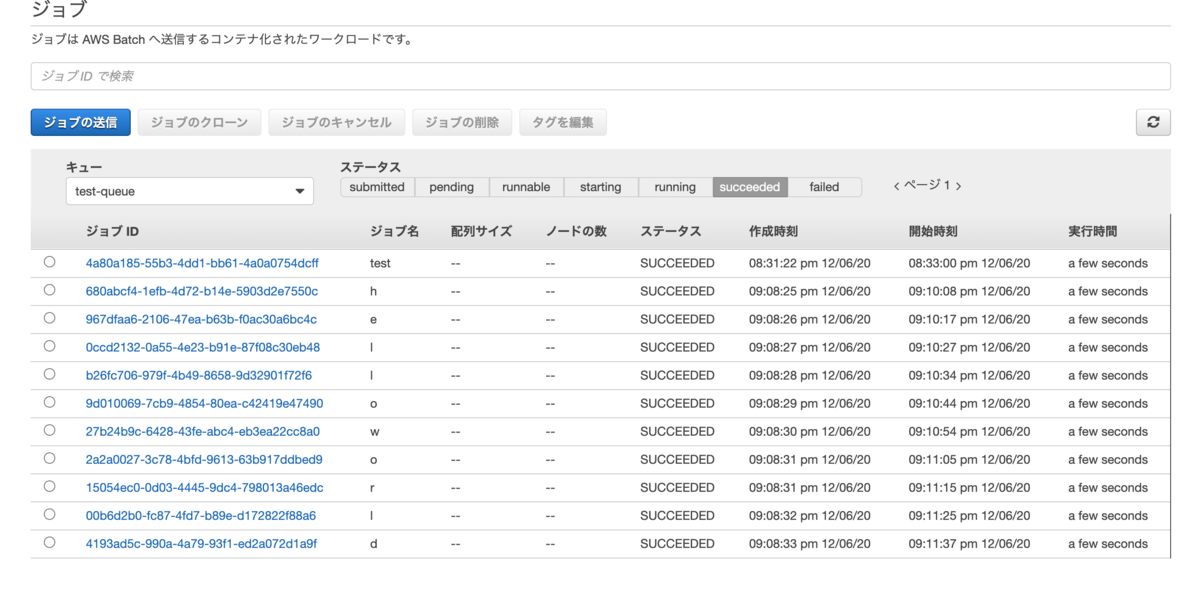Go to next page arrow
This screenshot has height=590, width=1200.
pos(959,186)
